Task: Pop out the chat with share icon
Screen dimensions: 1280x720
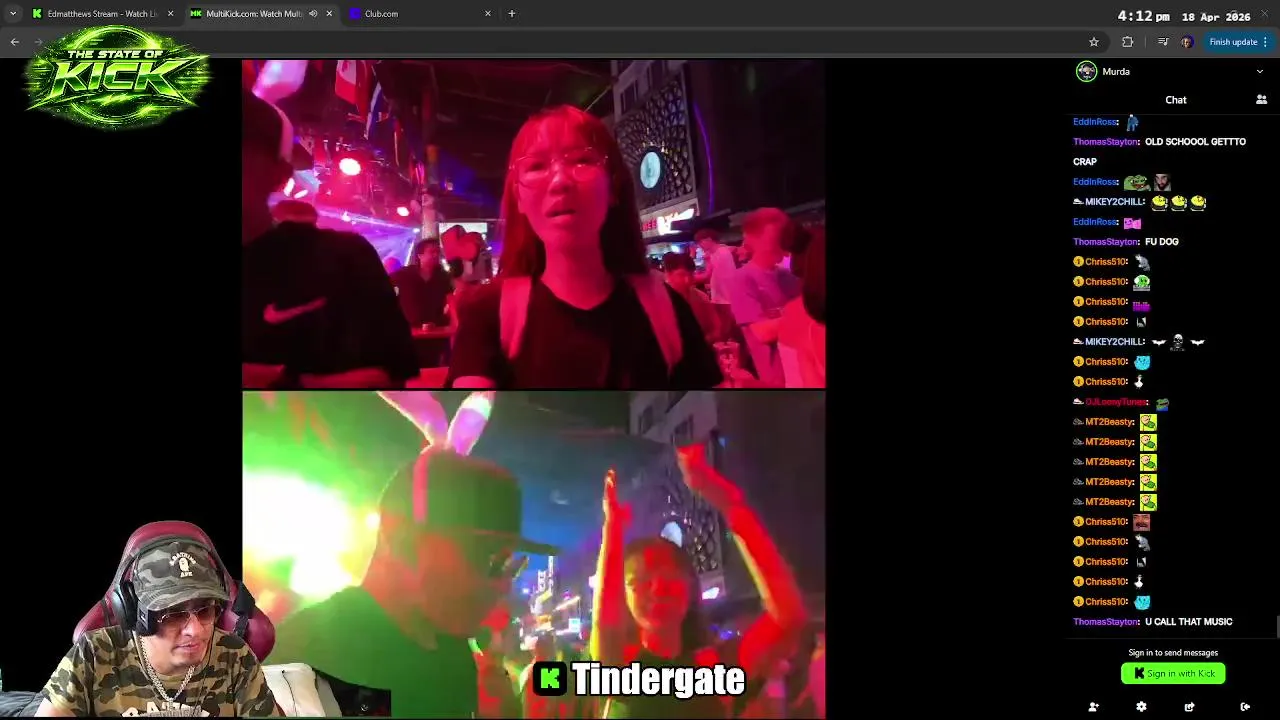Action: click(x=1189, y=707)
